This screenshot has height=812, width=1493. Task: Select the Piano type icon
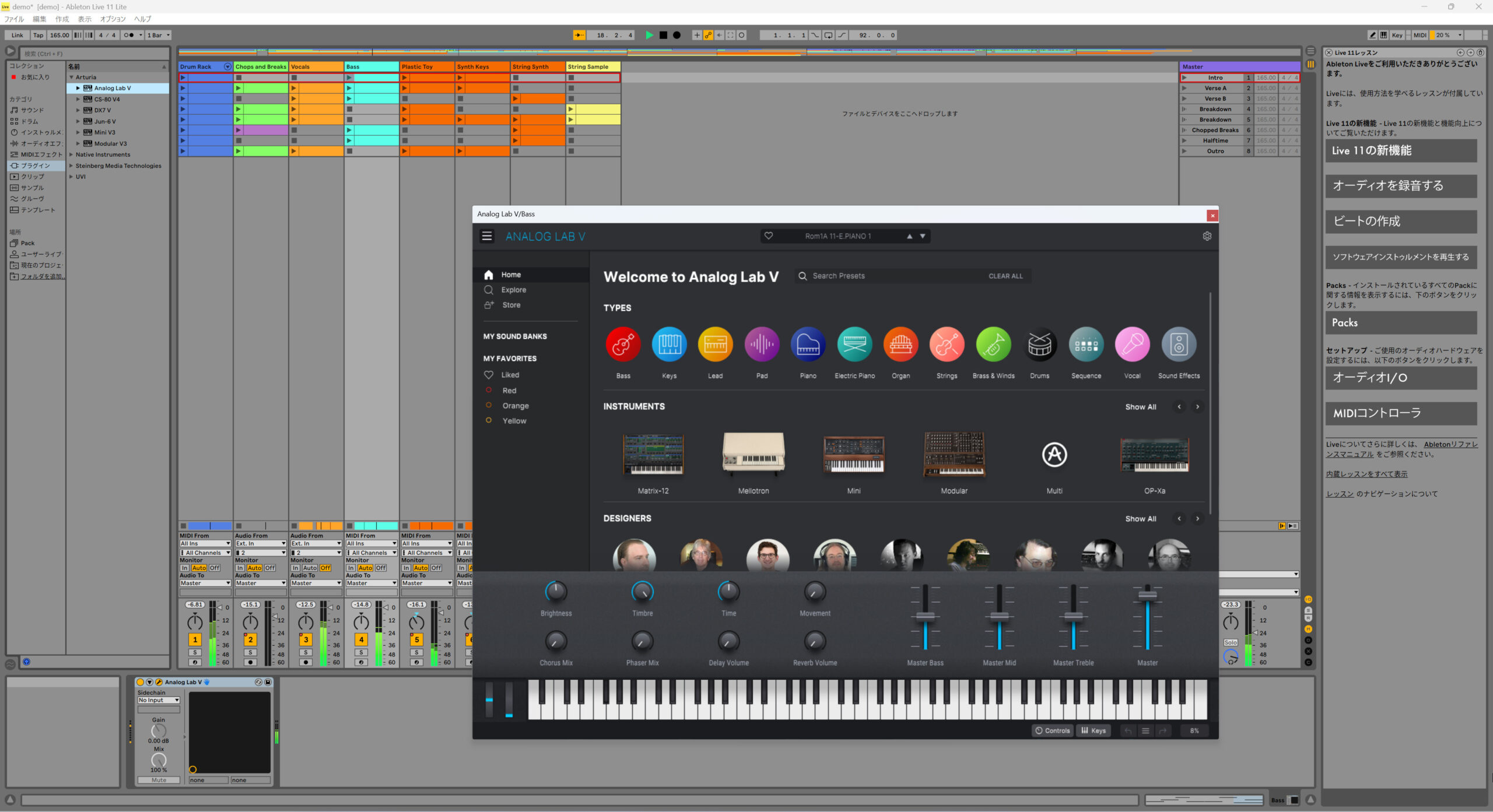[808, 345]
